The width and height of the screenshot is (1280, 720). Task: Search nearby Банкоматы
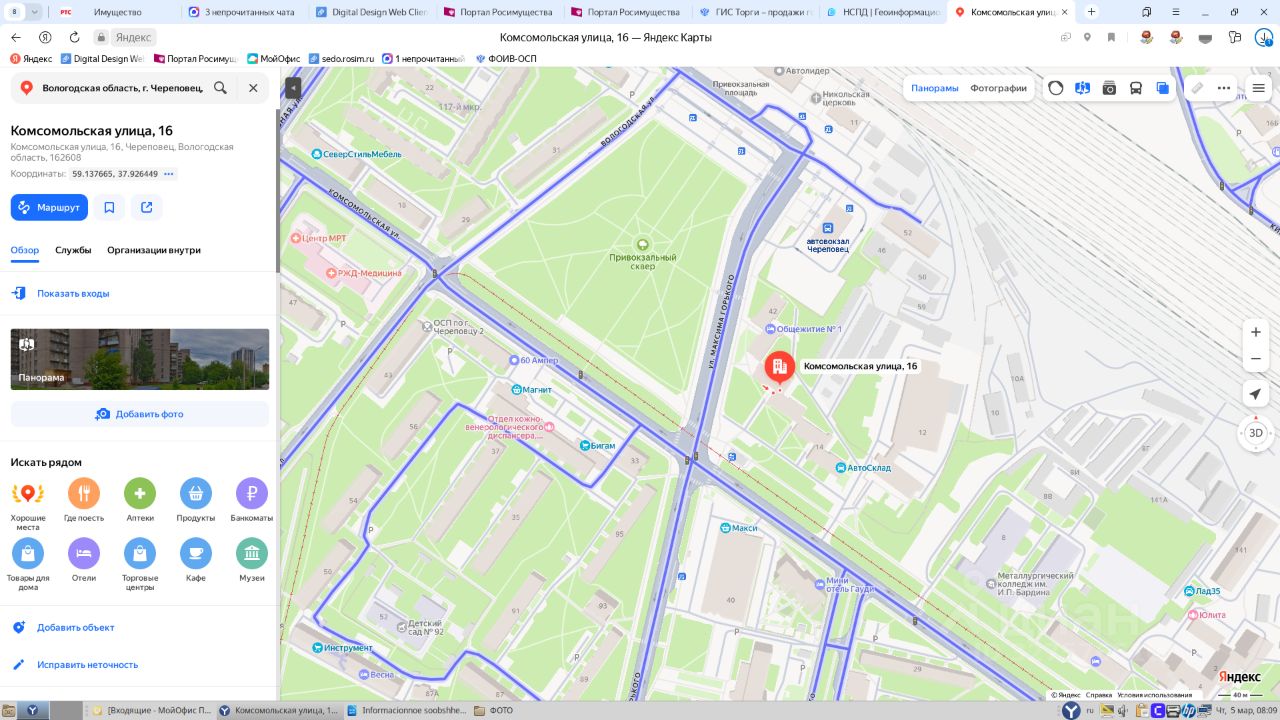pyautogui.click(x=252, y=500)
